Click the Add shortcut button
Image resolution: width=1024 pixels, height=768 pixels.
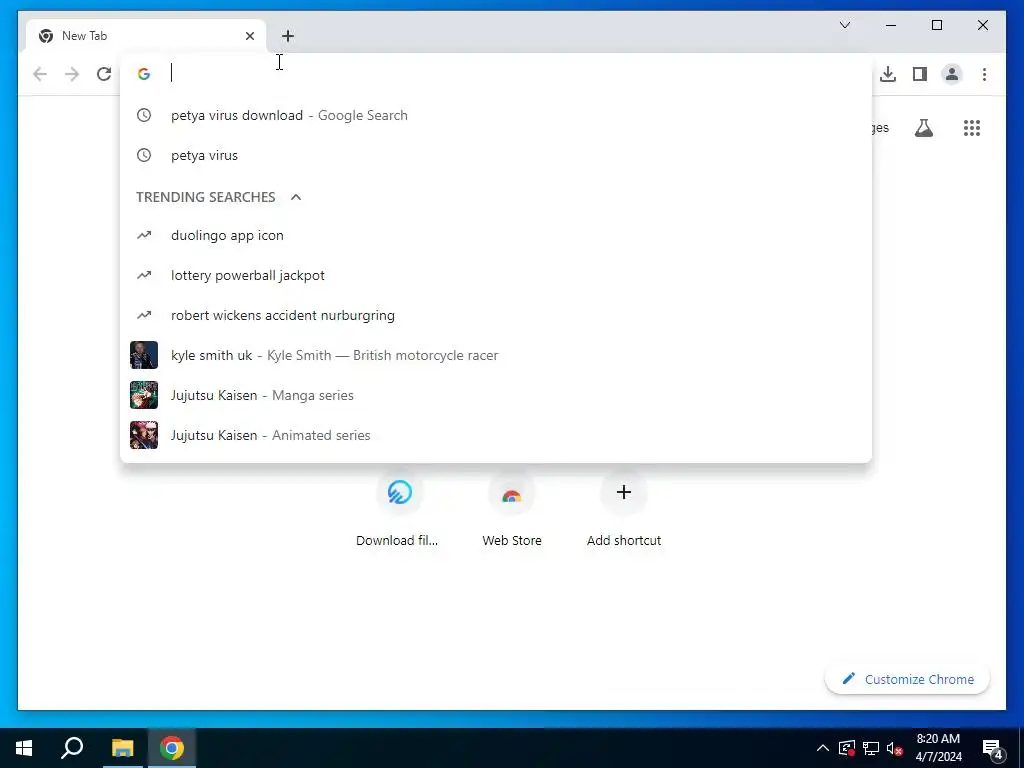624,509
